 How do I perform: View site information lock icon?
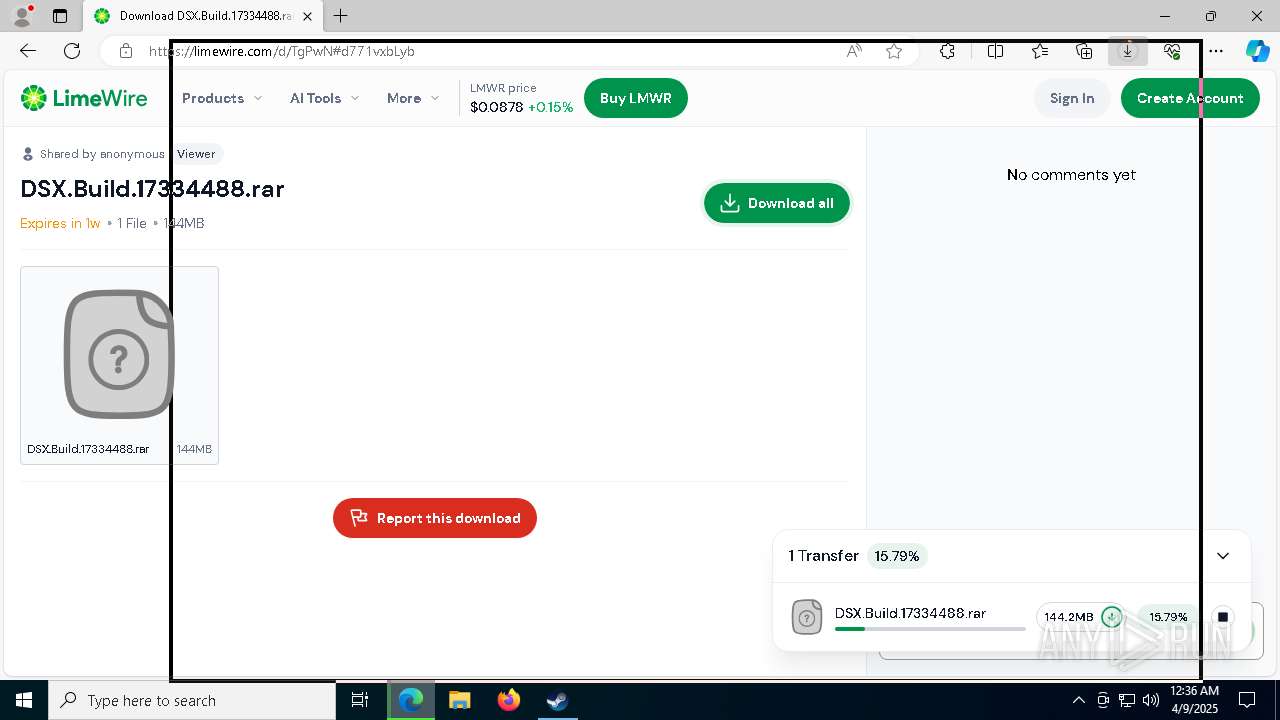click(x=125, y=51)
